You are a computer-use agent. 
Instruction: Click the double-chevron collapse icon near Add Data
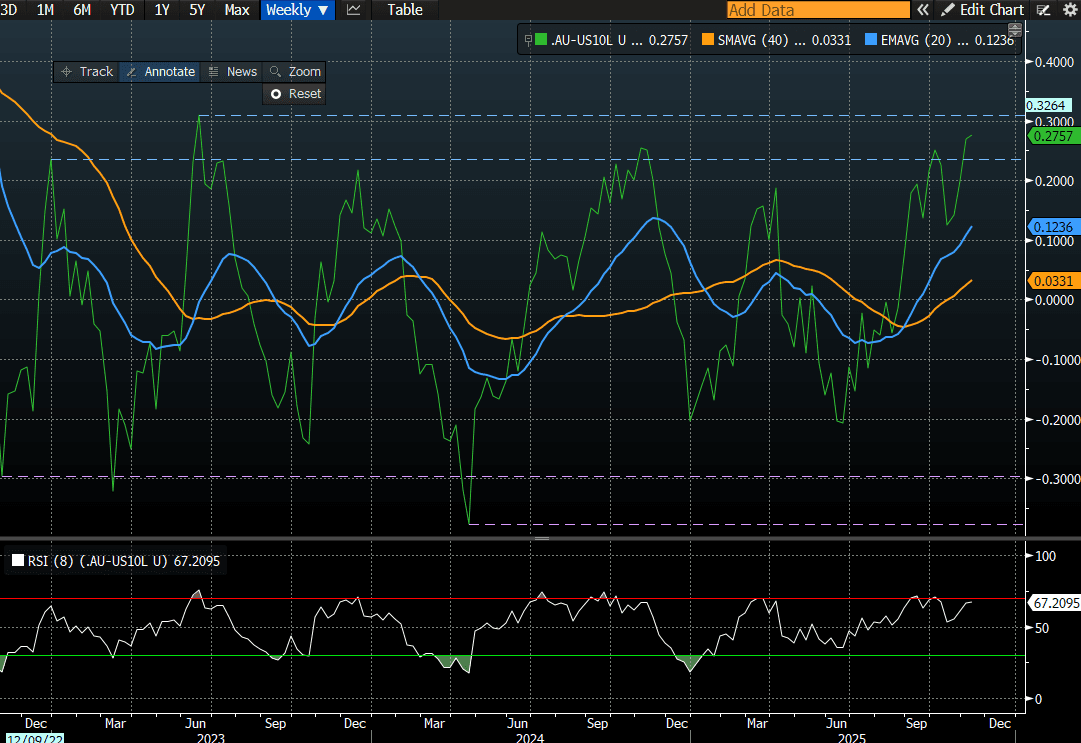[x=925, y=10]
